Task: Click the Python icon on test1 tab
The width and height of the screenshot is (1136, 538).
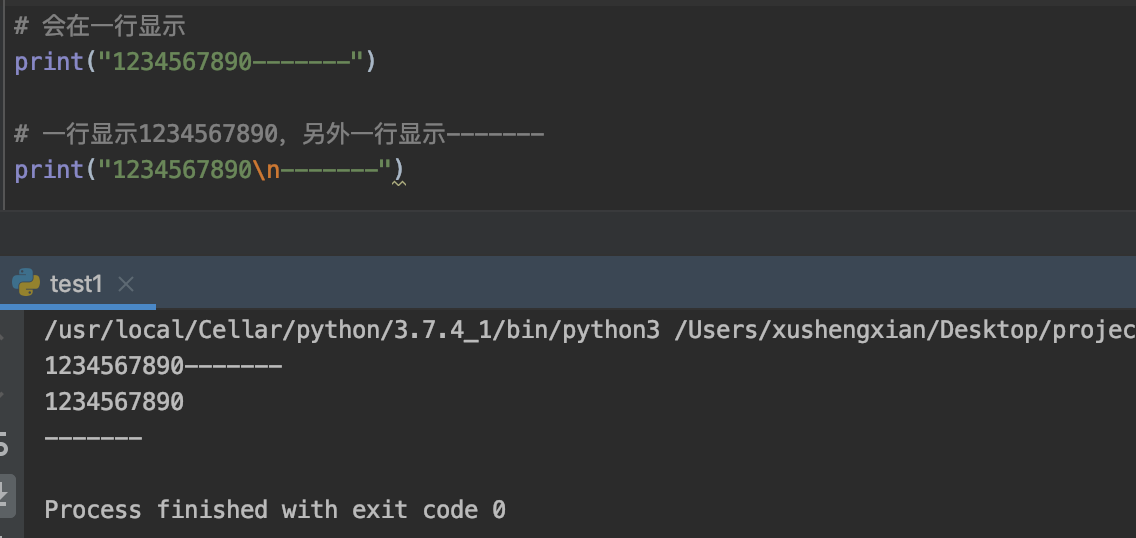Action: [x=26, y=283]
